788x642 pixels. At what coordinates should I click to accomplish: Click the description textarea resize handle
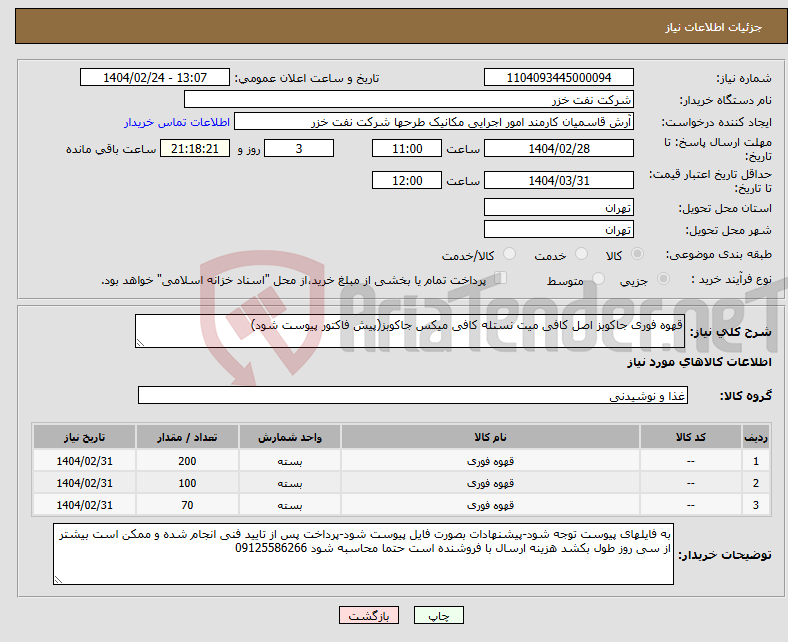tap(140, 343)
